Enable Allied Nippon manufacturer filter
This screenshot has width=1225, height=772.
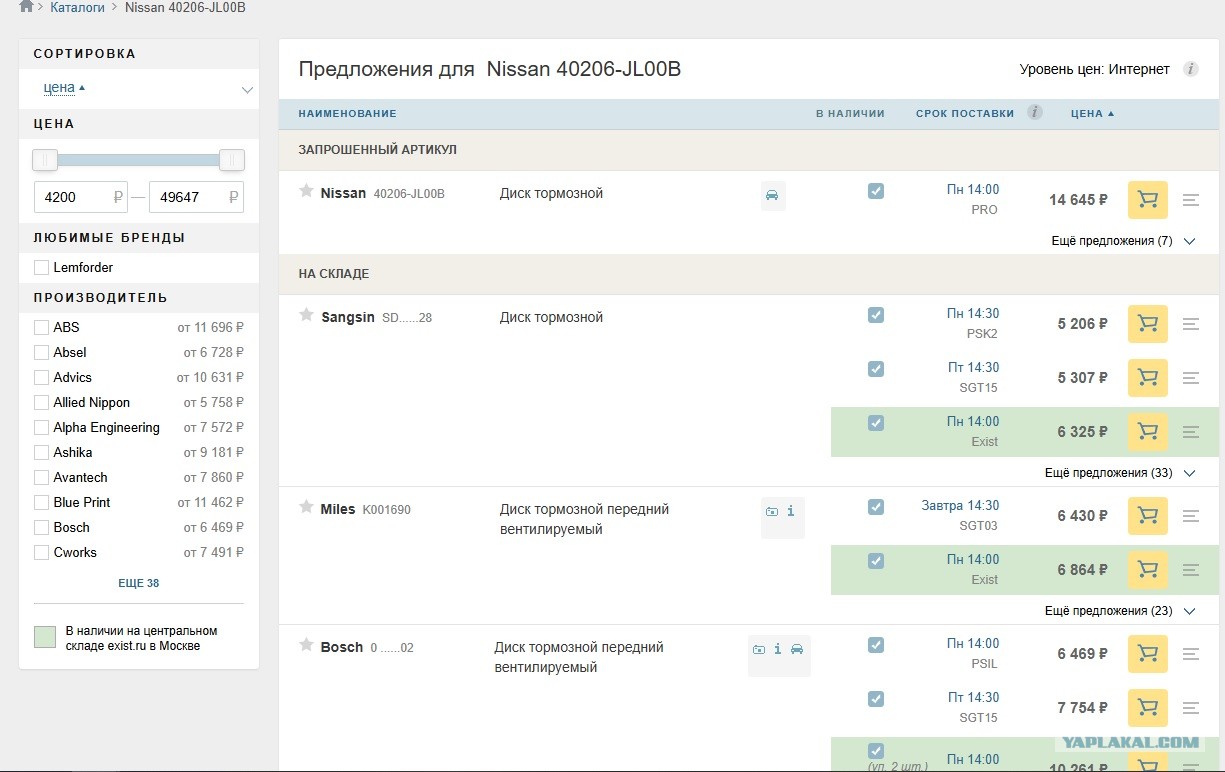coord(41,402)
